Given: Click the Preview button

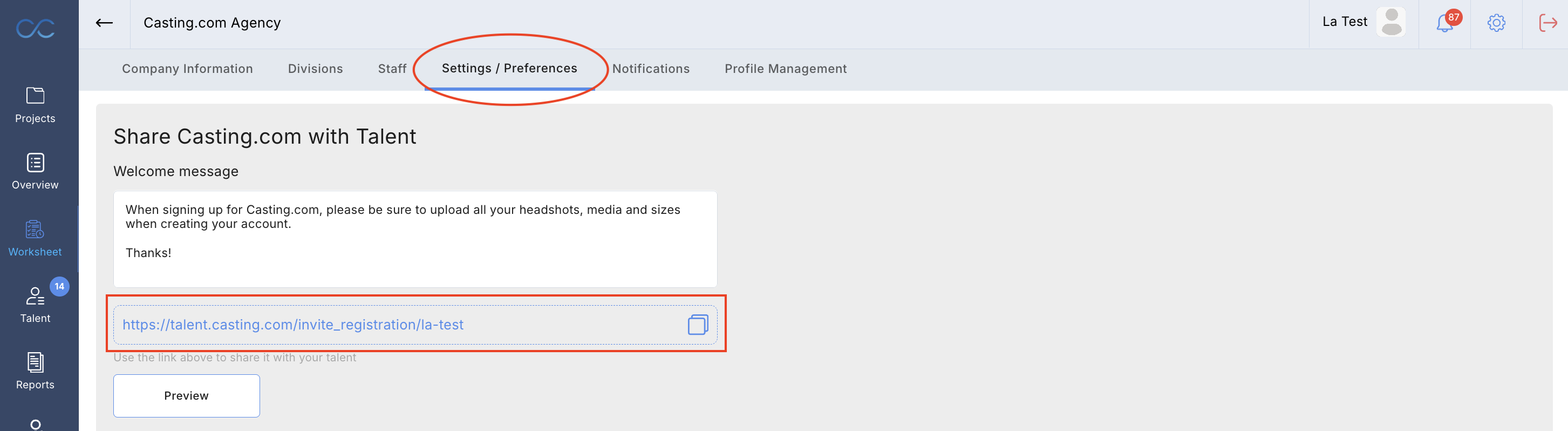Looking at the screenshot, I should 186,396.
